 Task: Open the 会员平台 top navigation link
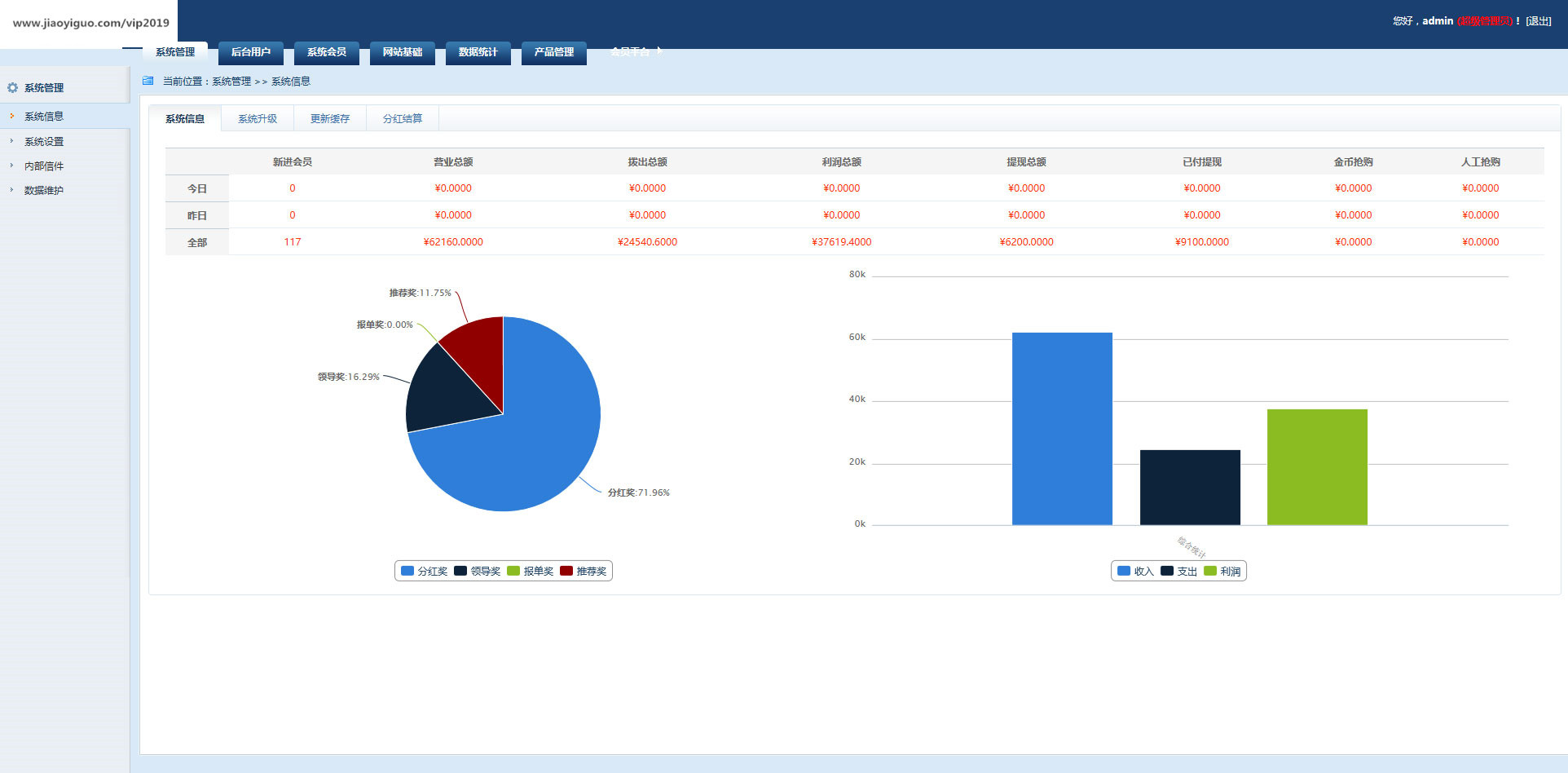pyautogui.click(x=630, y=52)
